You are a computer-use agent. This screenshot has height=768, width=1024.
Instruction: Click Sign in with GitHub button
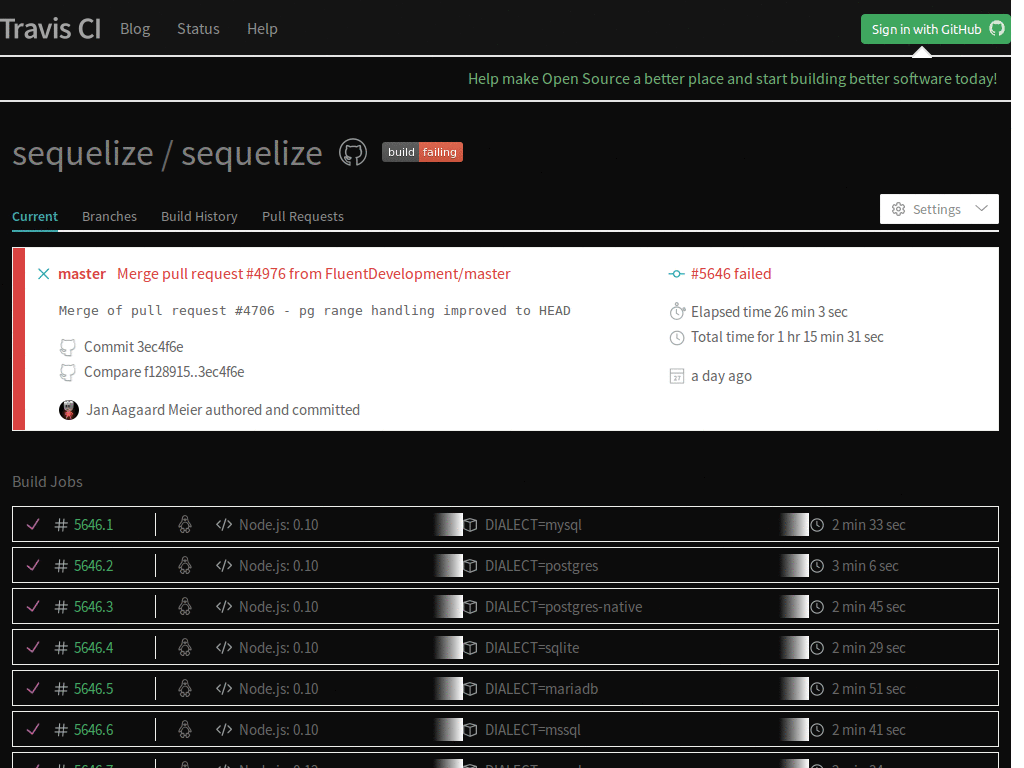click(935, 29)
